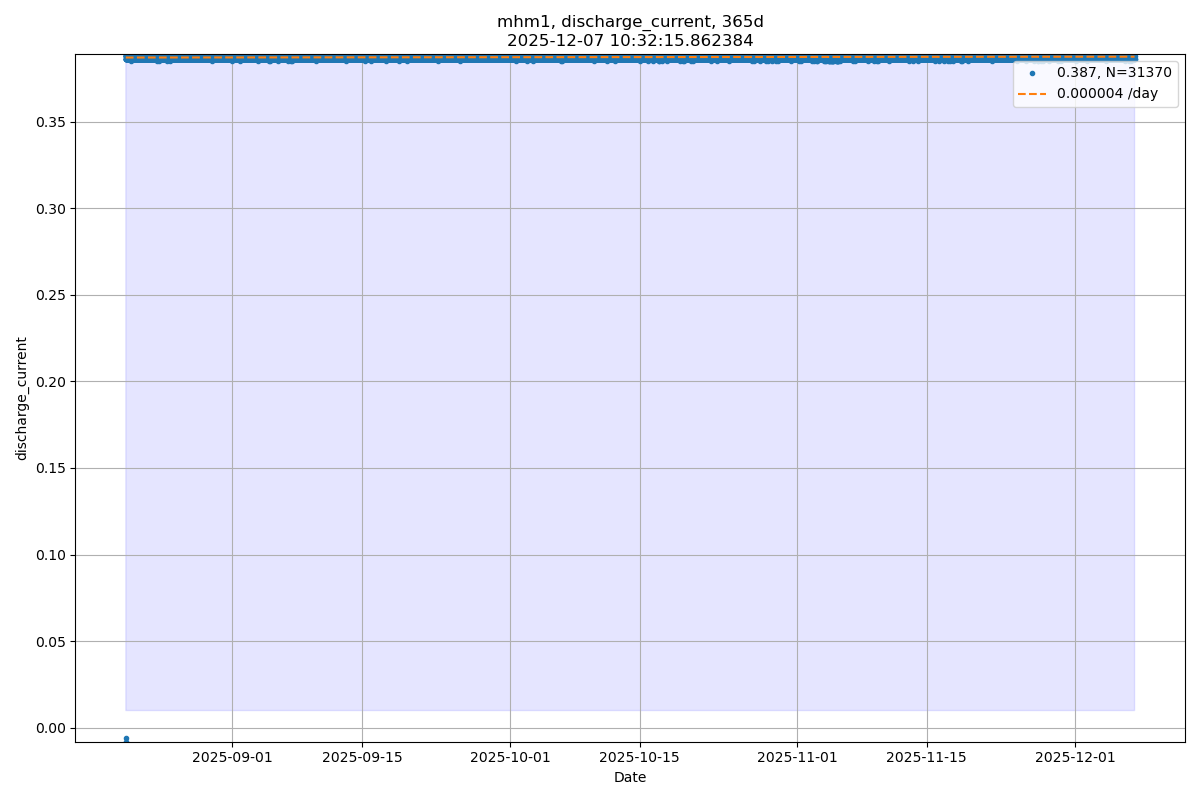This screenshot has width=1200, height=800.
Task: Click the timestamp subtitle under the title
Action: click(x=630, y=41)
